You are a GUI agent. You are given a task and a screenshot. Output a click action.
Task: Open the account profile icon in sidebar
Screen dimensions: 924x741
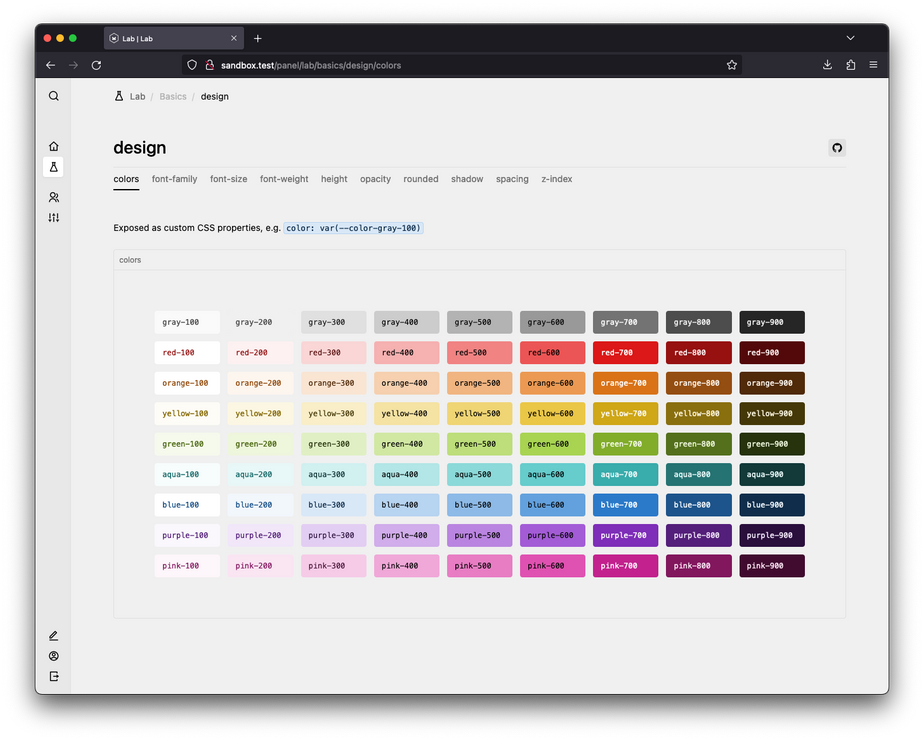point(54,656)
